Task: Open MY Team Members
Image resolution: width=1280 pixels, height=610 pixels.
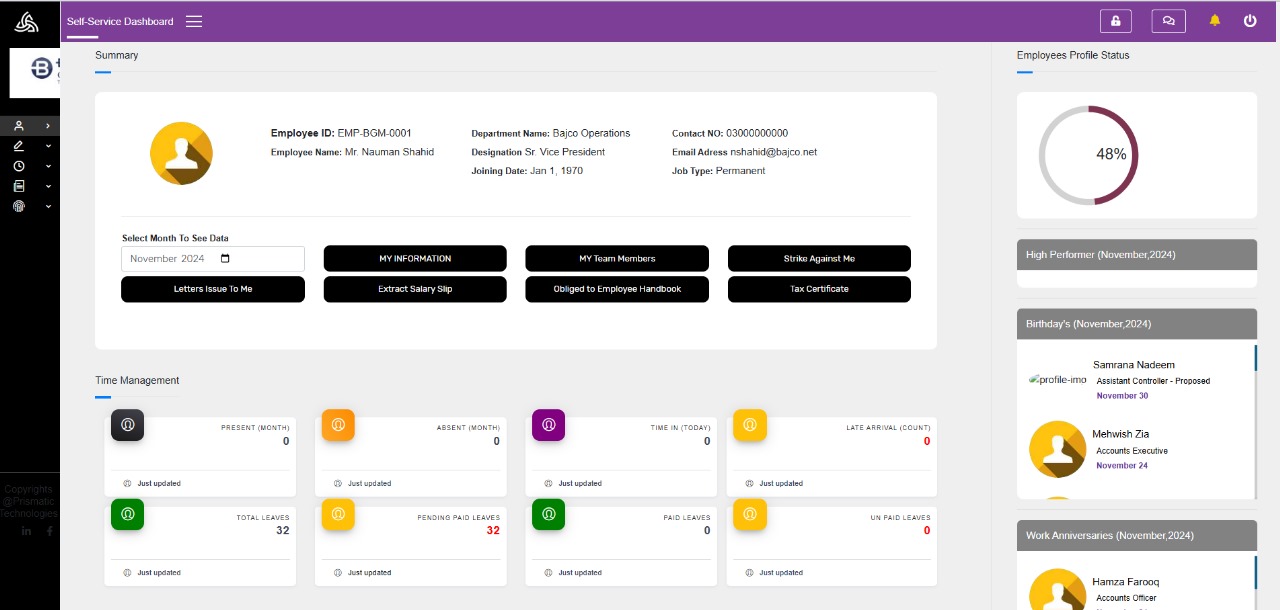Action: (617, 258)
